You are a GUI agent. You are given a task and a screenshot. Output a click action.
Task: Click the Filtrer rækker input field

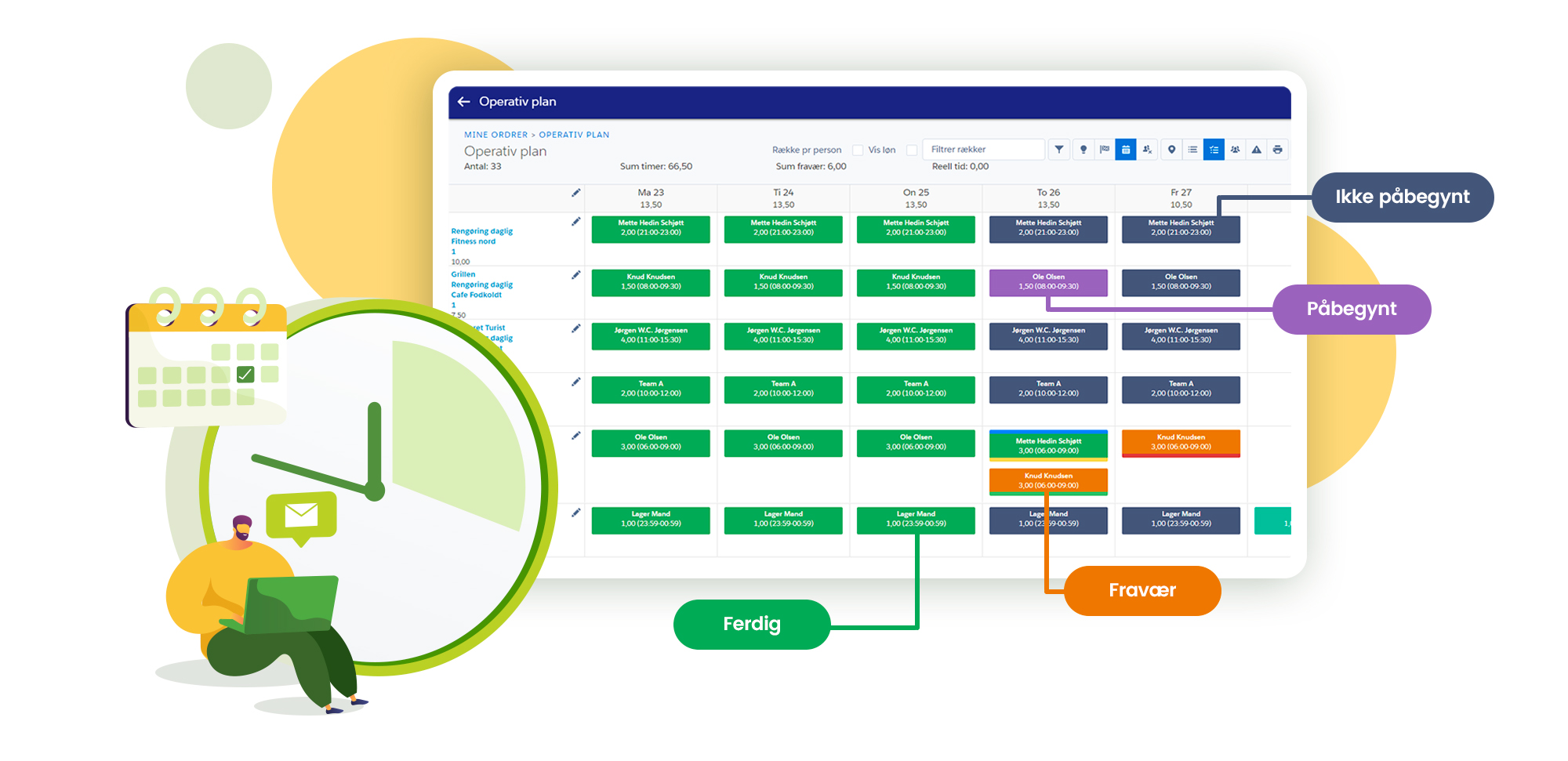[x=984, y=150]
